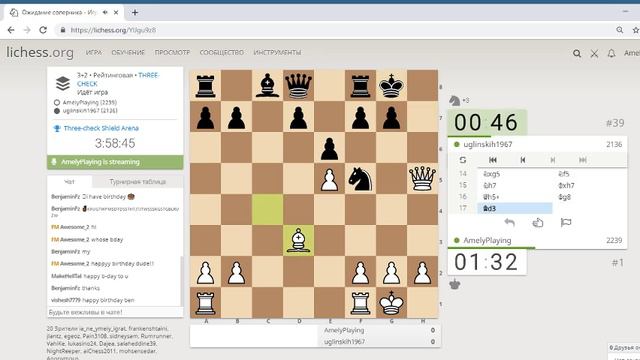Open the ОБУЧЕНИЕ menu
The image size is (640, 360).
(x=128, y=53)
